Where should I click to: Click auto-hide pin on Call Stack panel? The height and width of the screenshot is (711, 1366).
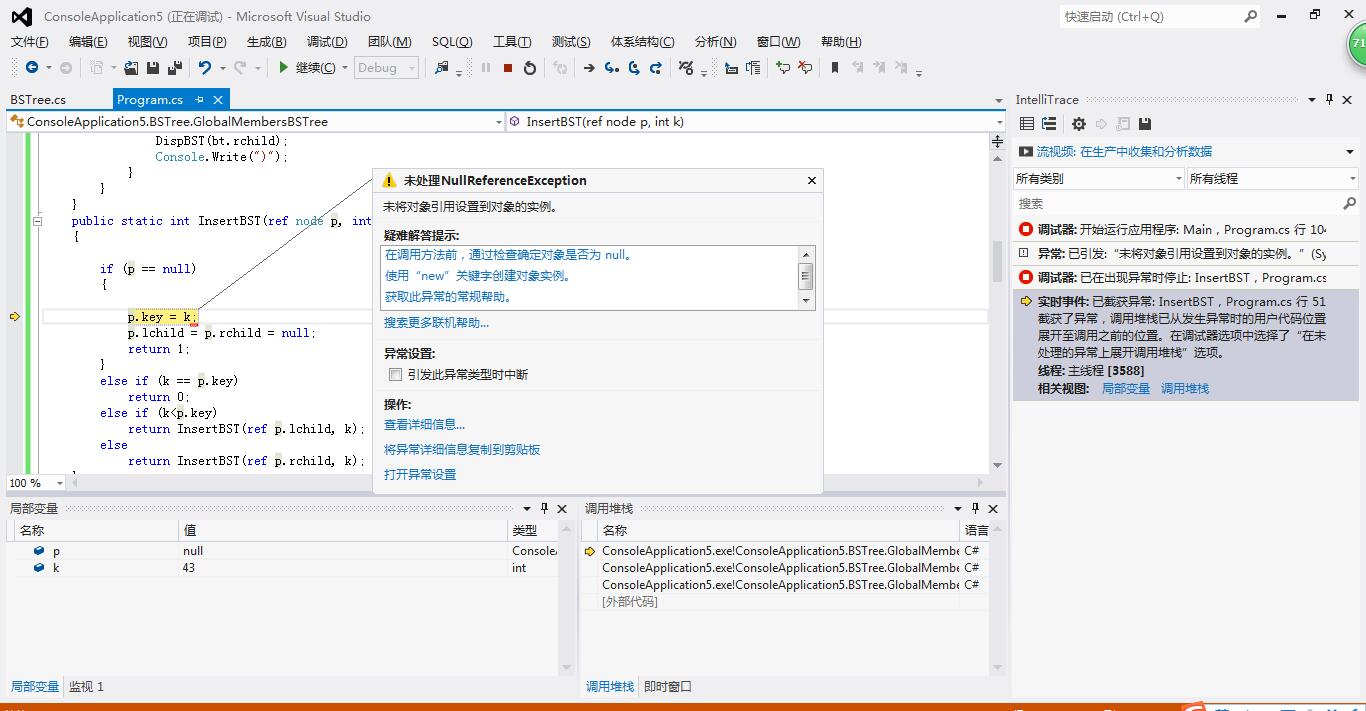[975, 508]
